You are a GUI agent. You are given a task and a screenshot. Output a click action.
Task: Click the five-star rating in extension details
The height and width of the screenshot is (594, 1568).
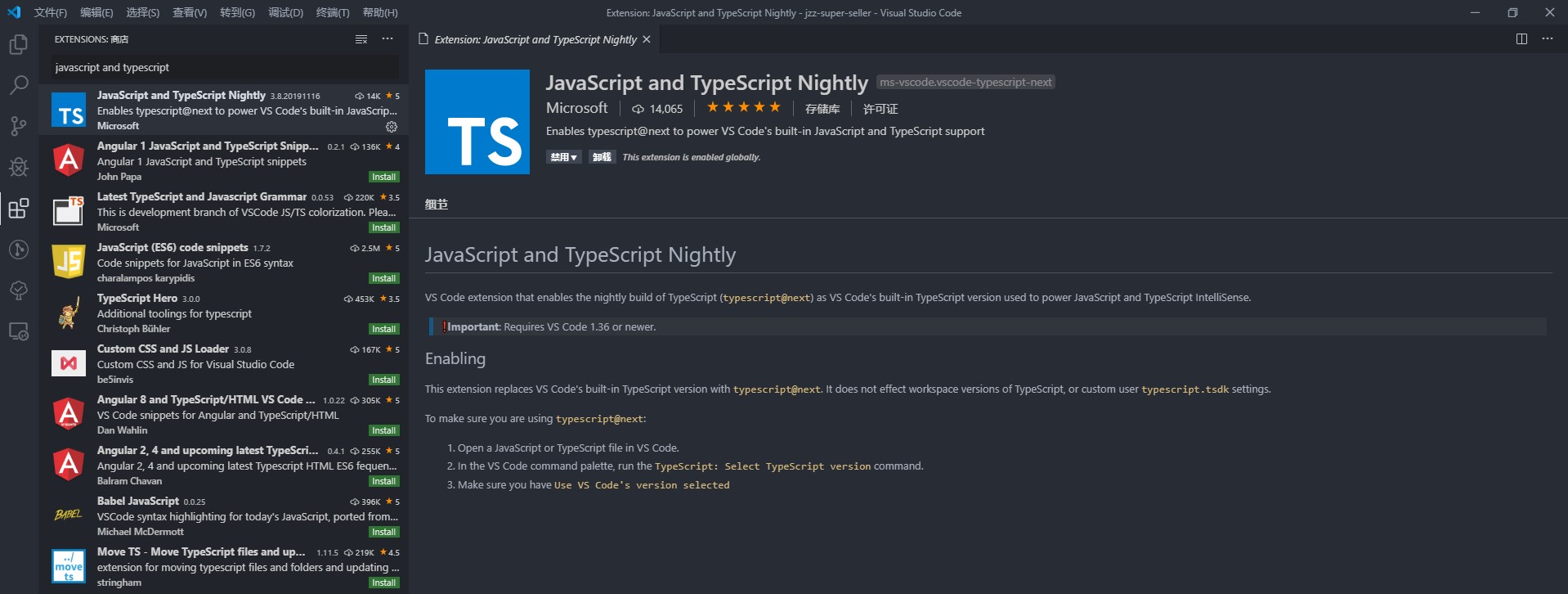coord(743,107)
